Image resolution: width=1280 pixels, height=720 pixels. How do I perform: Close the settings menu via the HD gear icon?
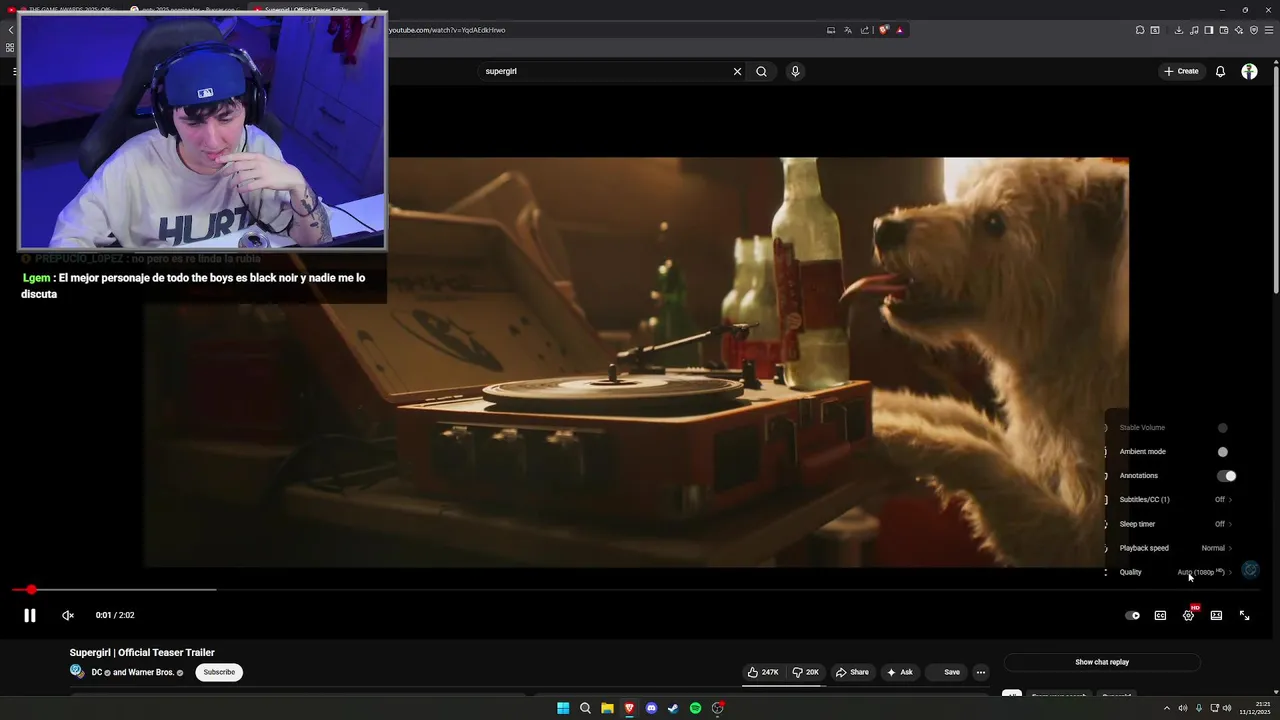coord(1188,615)
